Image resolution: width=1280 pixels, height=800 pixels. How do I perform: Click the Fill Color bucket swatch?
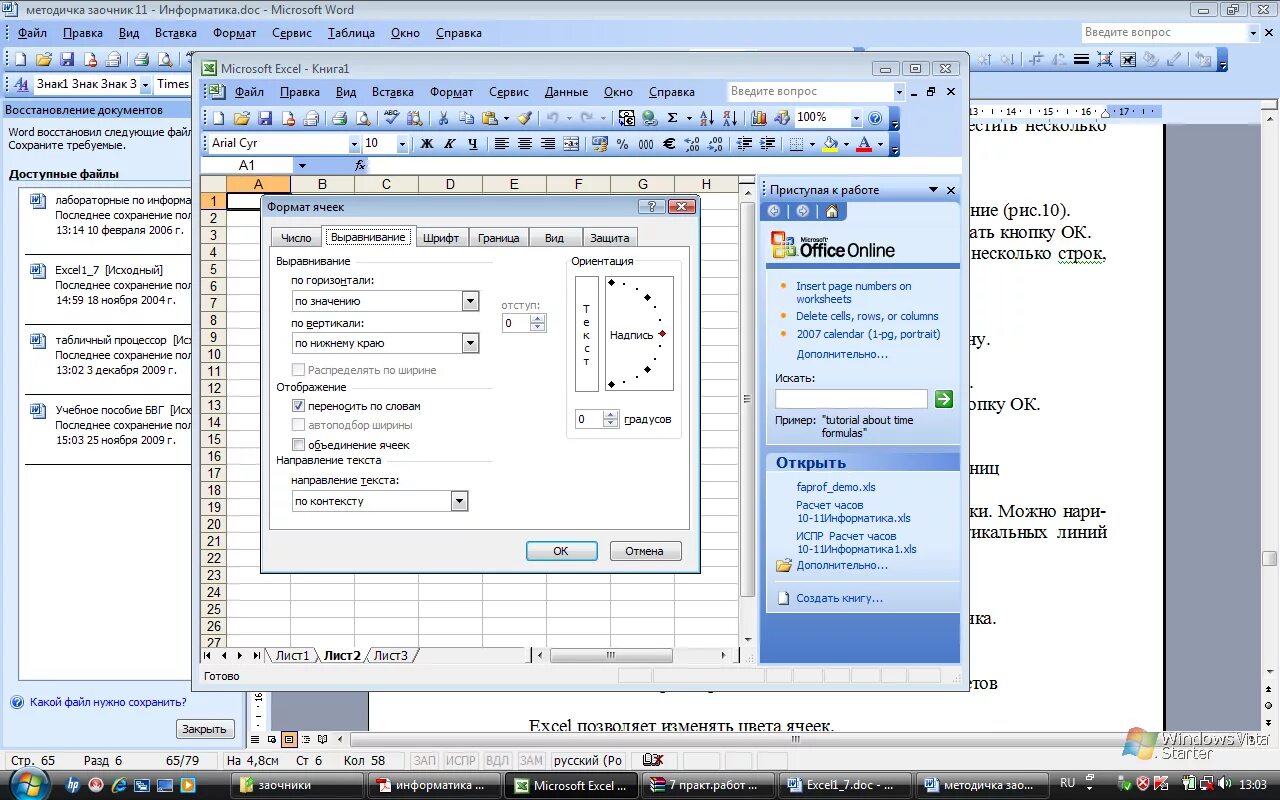(x=829, y=144)
